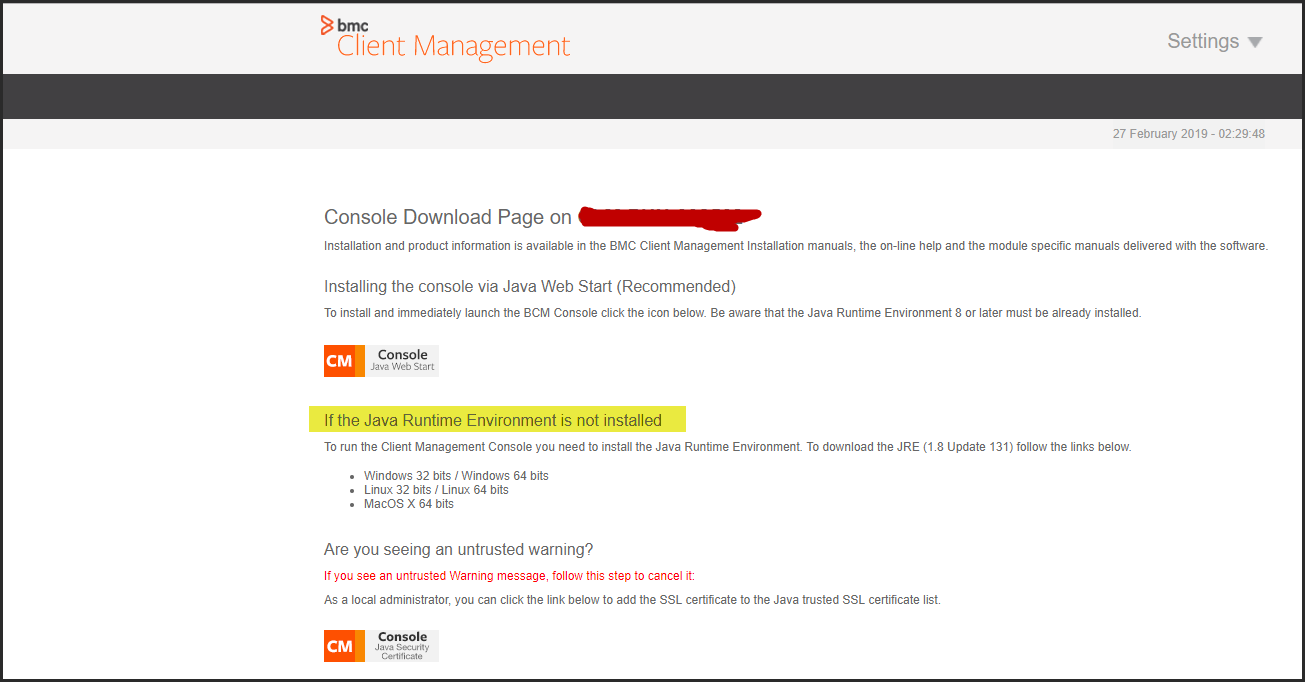Click the 'To install and immediately launch' paragraph

[x=732, y=313]
